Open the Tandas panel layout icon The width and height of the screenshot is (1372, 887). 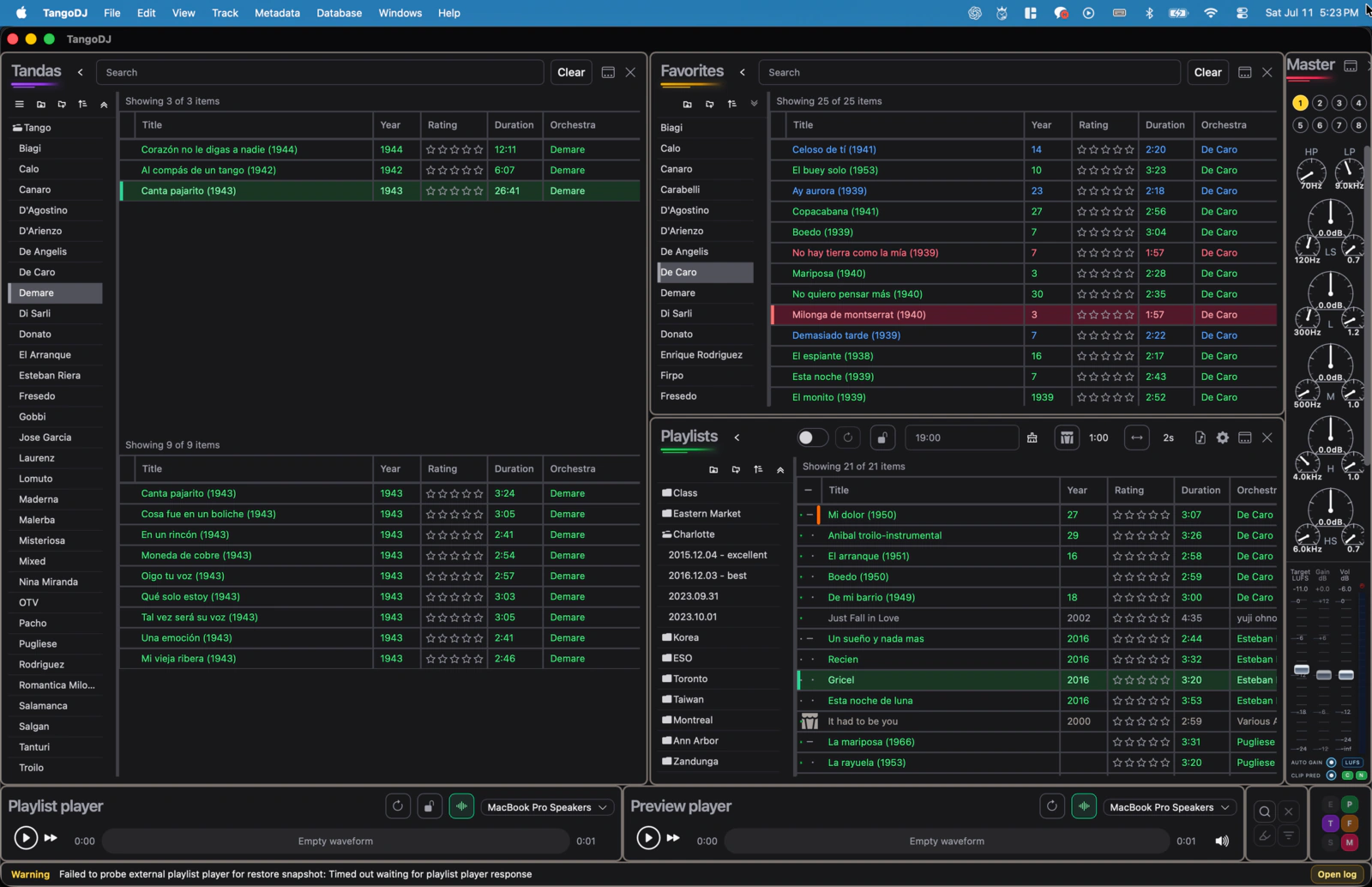pos(608,72)
